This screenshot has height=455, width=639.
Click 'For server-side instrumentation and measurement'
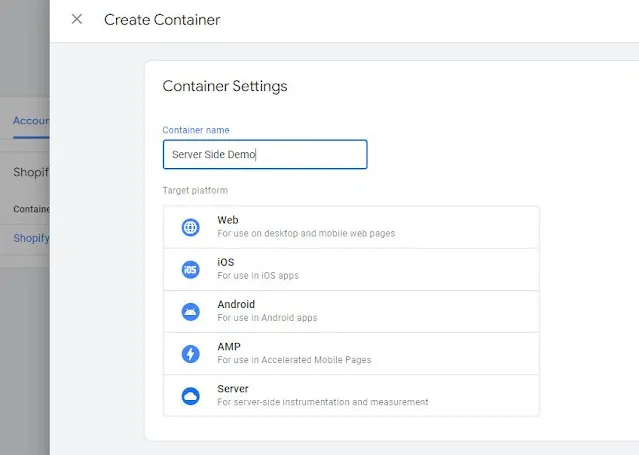pyautogui.click(x=323, y=402)
